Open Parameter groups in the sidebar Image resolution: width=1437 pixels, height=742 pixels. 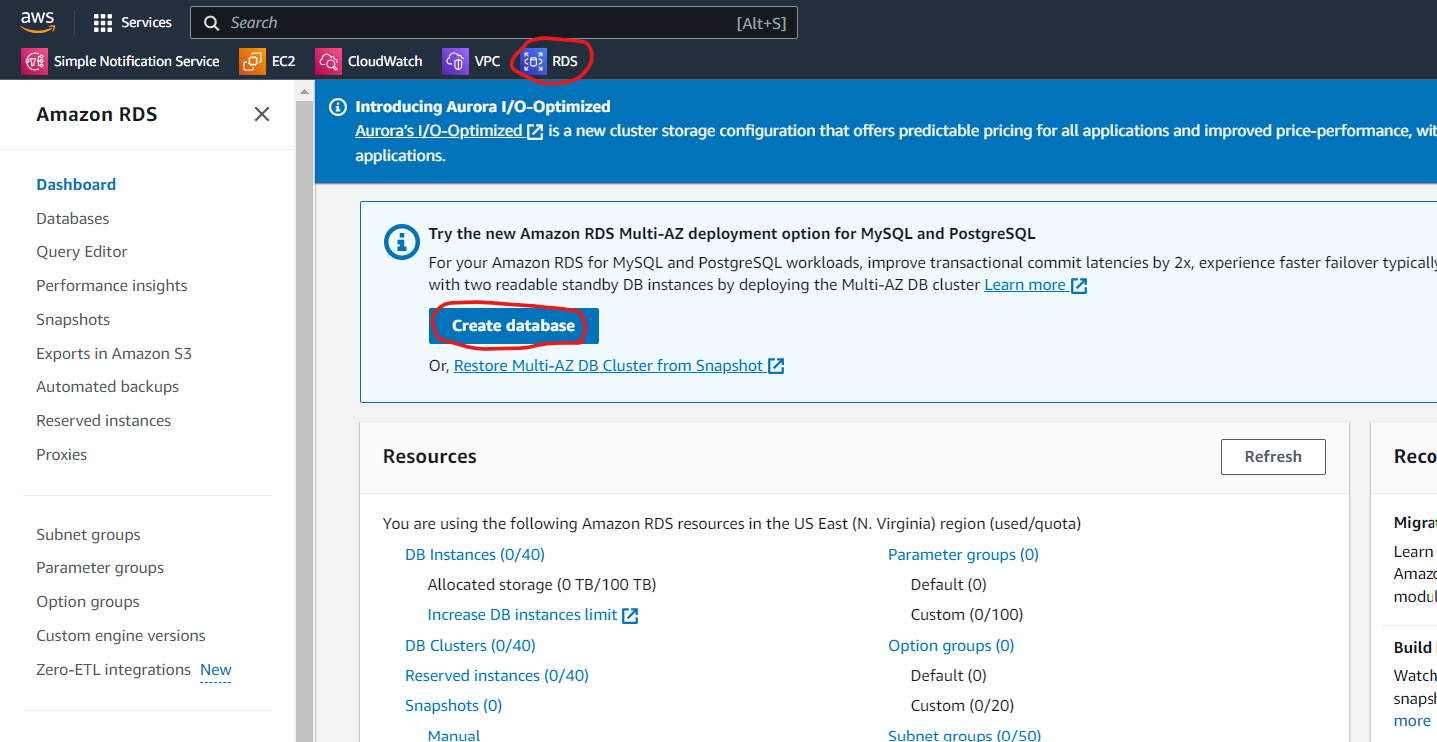click(x=100, y=568)
